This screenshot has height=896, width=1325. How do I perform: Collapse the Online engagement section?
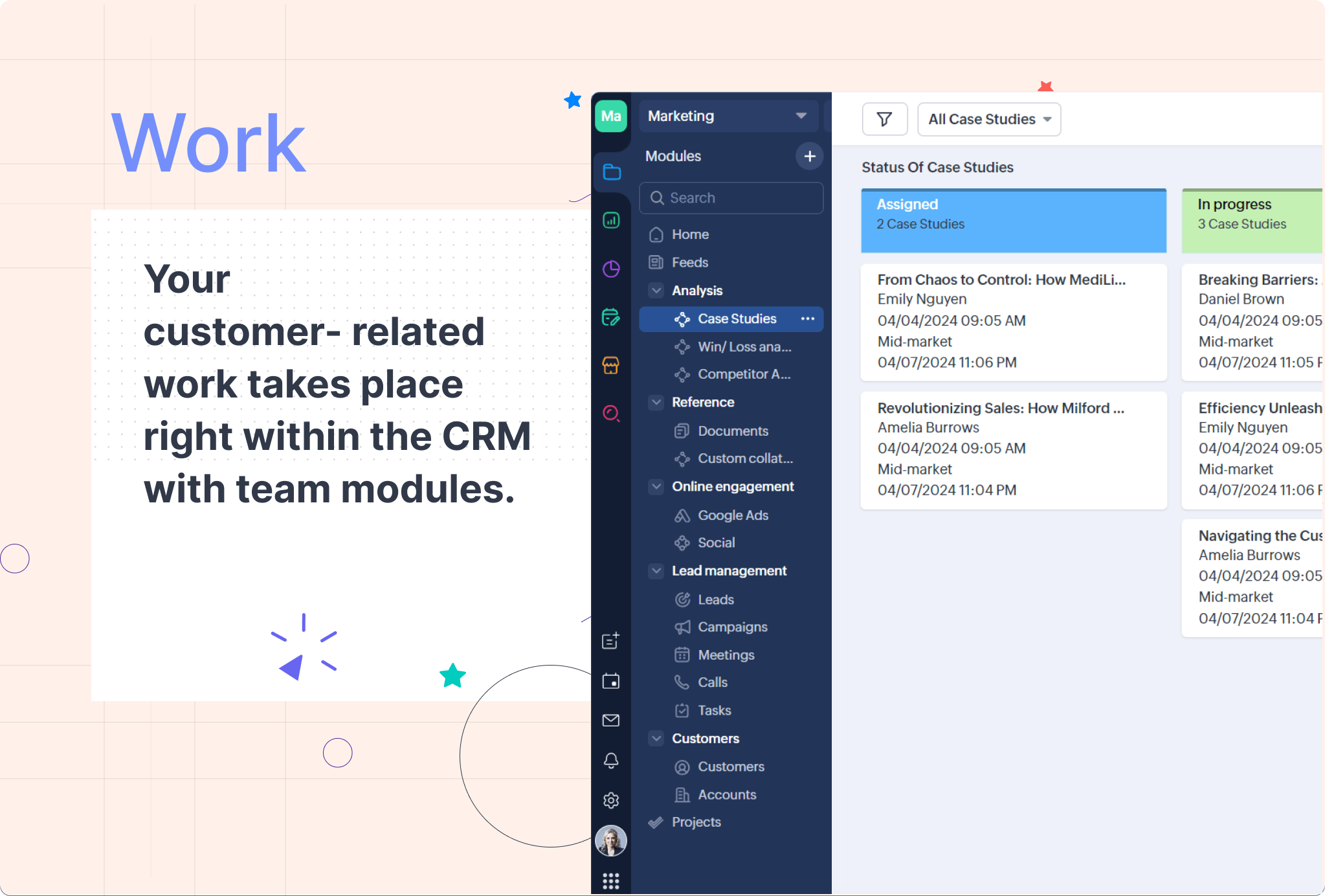coord(656,487)
